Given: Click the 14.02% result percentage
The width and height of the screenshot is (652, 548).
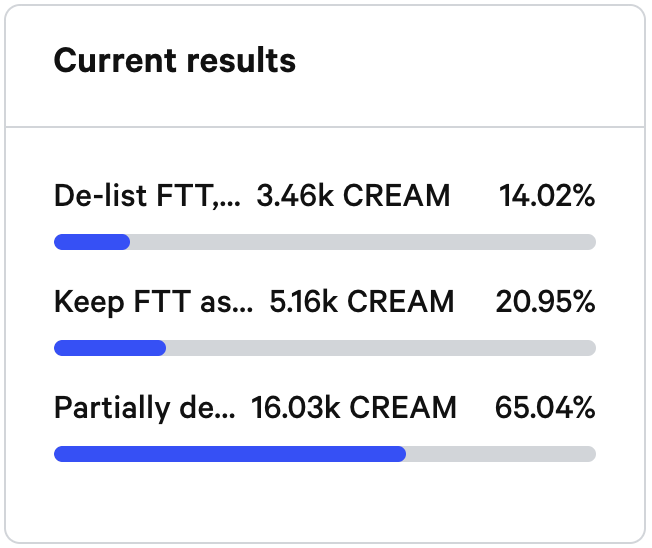Looking at the screenshot, I should tap(547, 195).
